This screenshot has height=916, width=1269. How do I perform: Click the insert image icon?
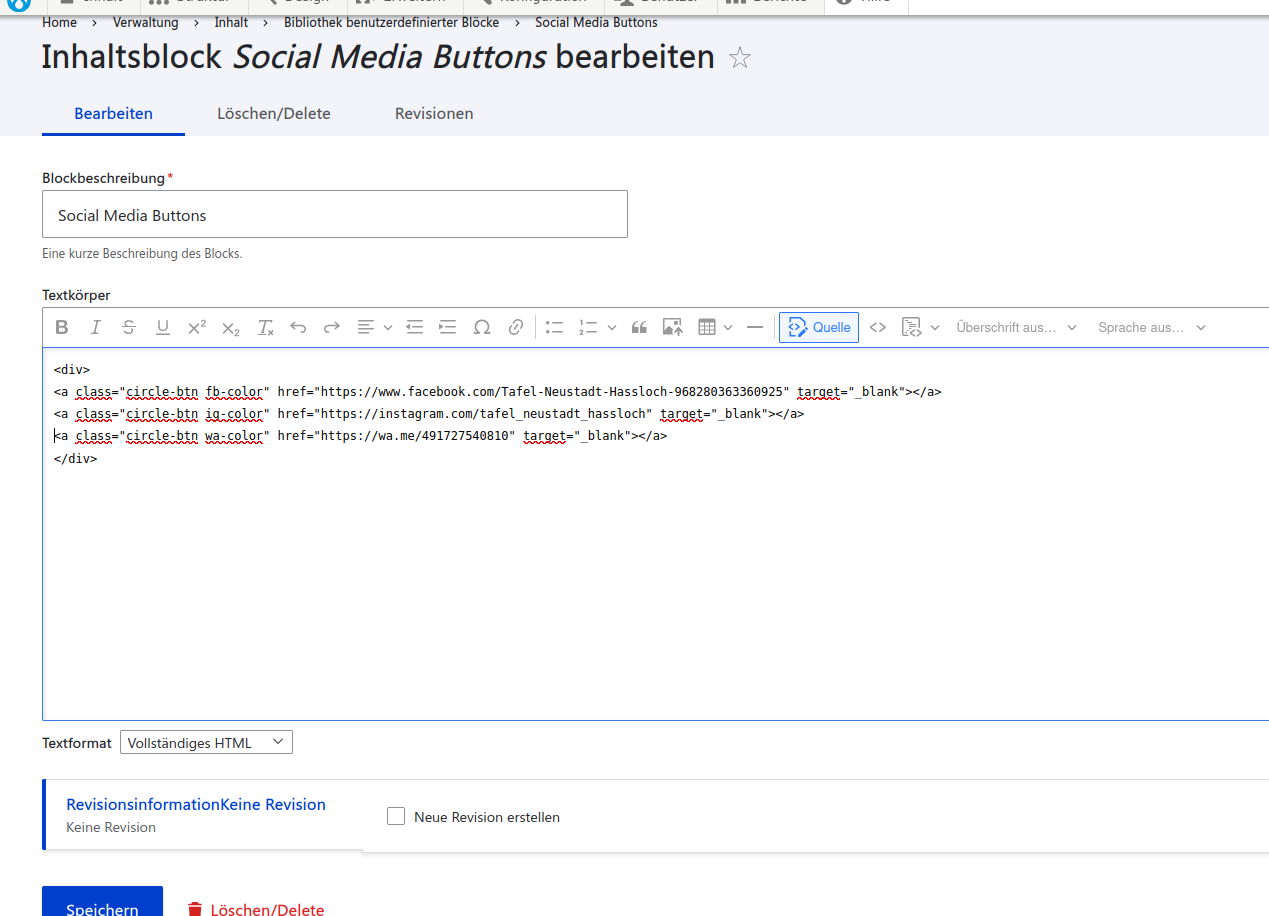point(672,327)
